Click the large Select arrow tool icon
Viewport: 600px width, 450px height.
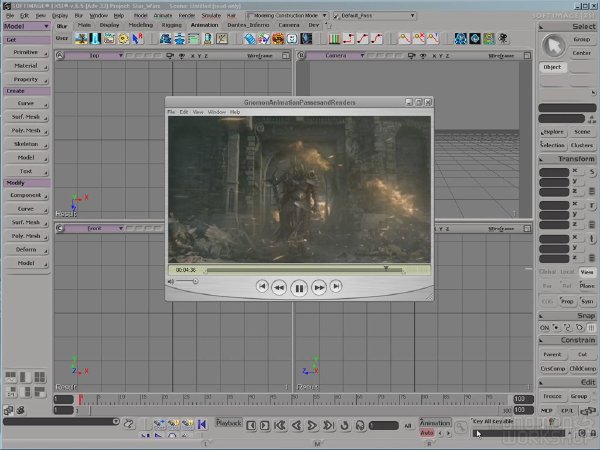tap(553, 46)
